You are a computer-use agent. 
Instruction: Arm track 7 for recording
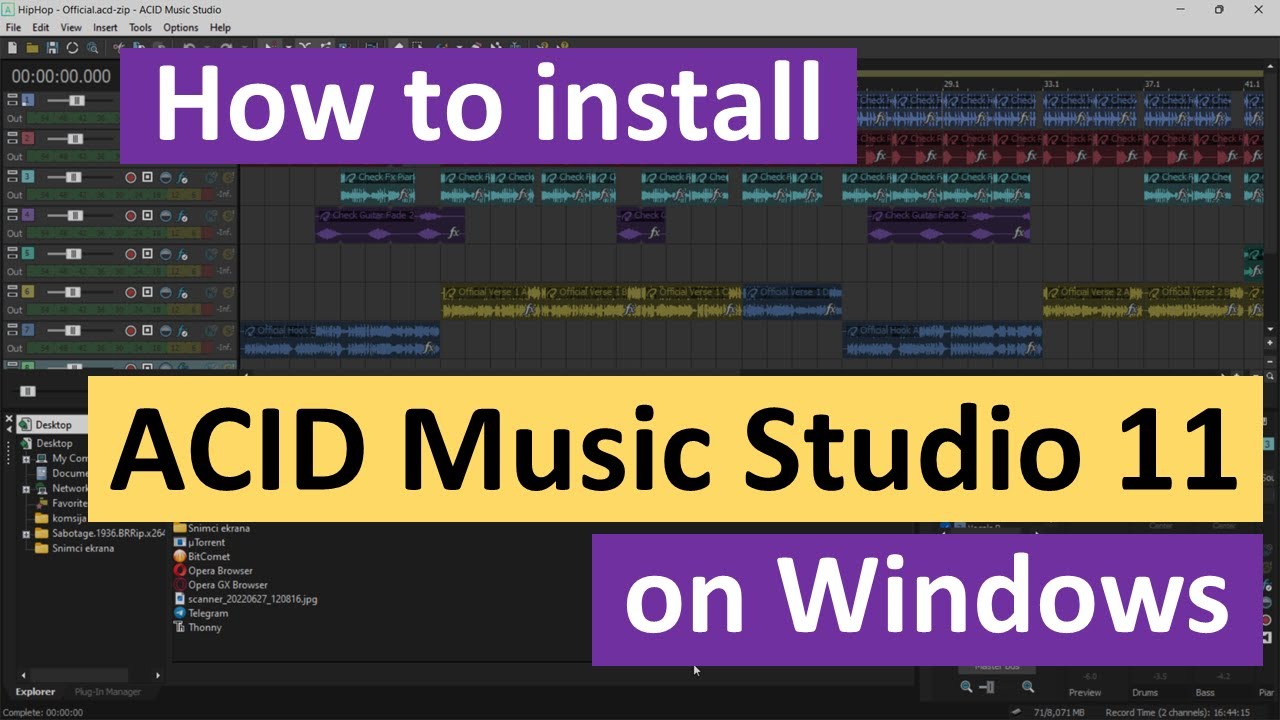click(130, 329)
